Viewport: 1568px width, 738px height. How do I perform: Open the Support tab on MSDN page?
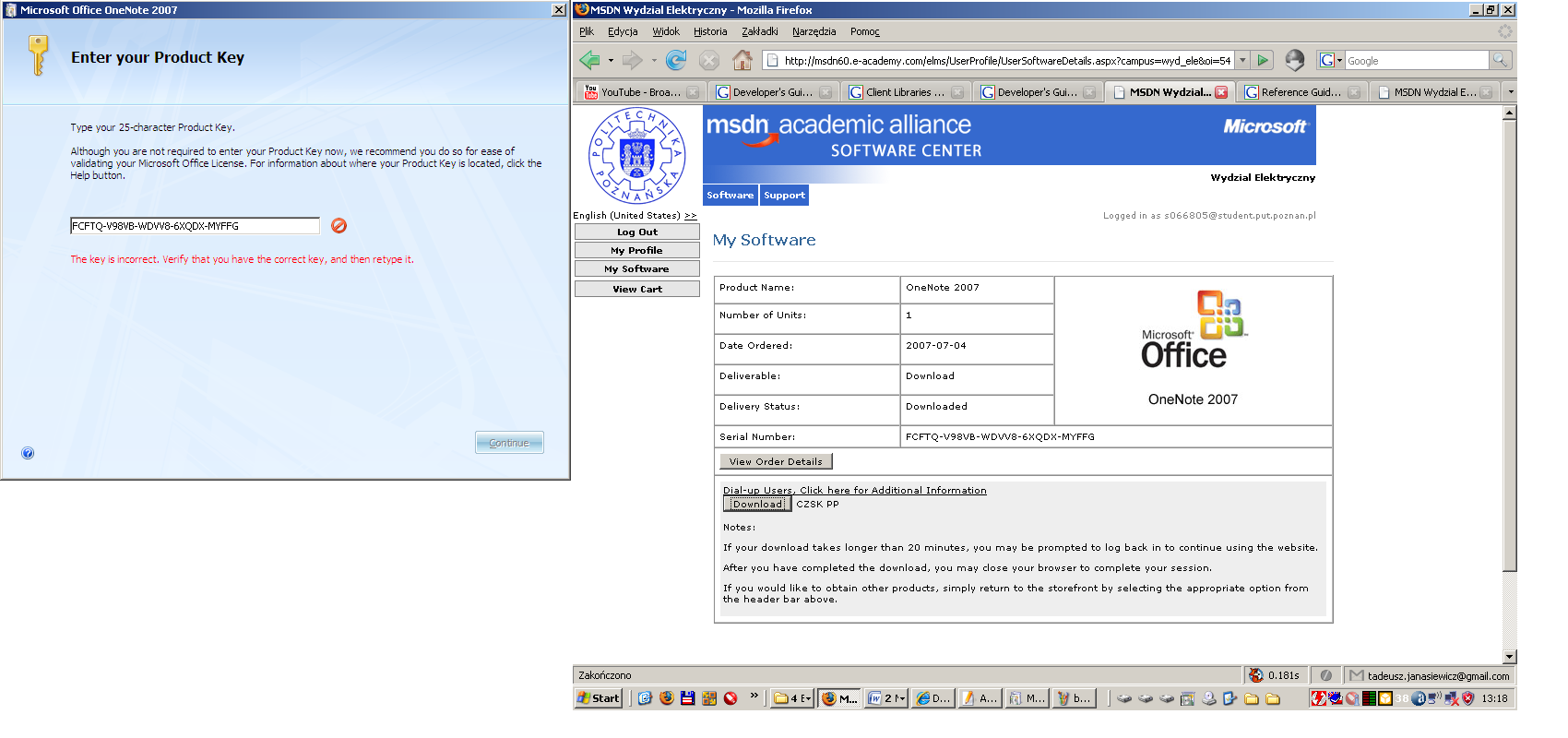pyautogui.click(x=784, y=195)
